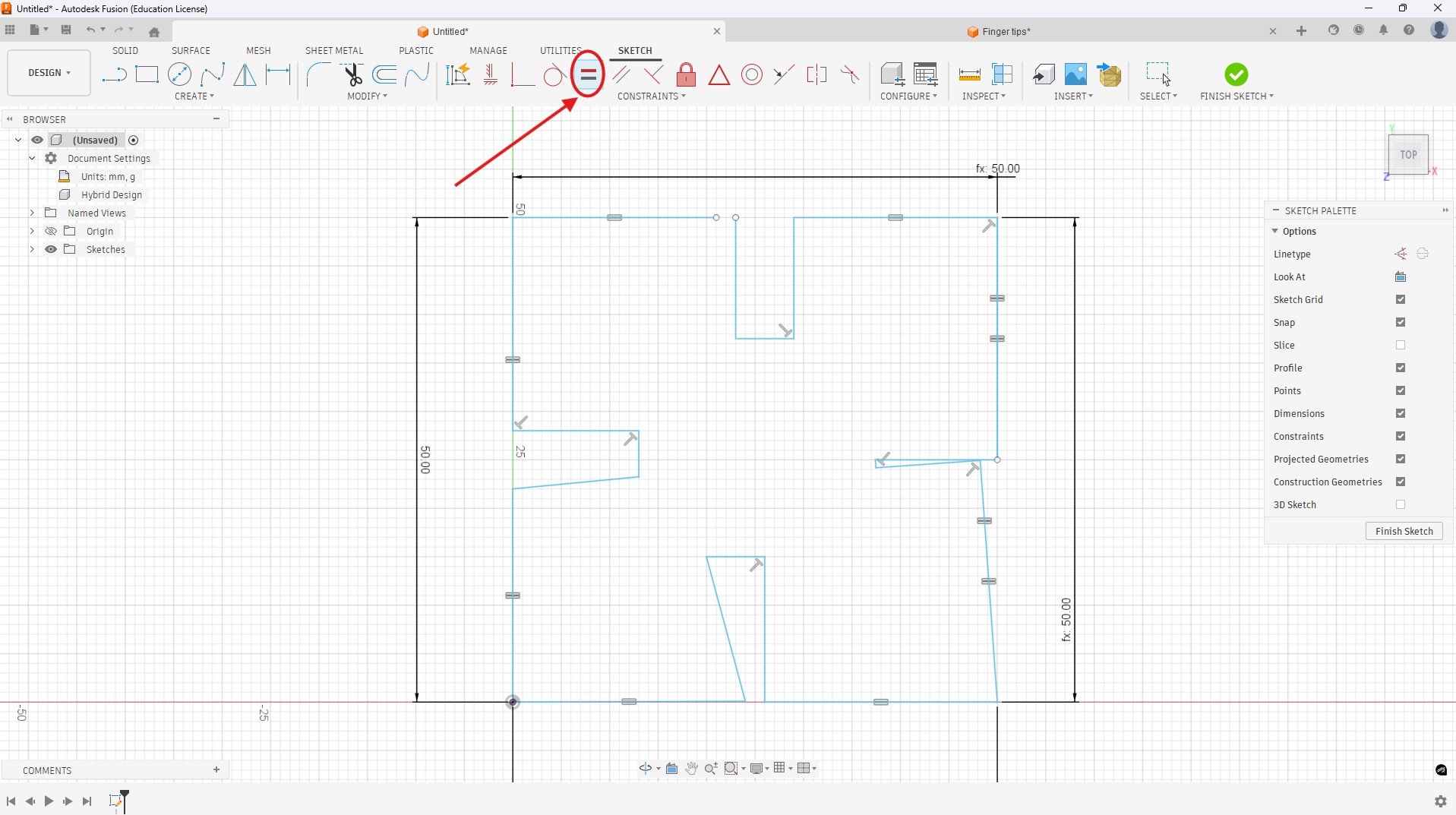Show the Origin folder with its eye icon
Image resolution: width=1456 pixels, height=815 pixels.
(51, 231)
